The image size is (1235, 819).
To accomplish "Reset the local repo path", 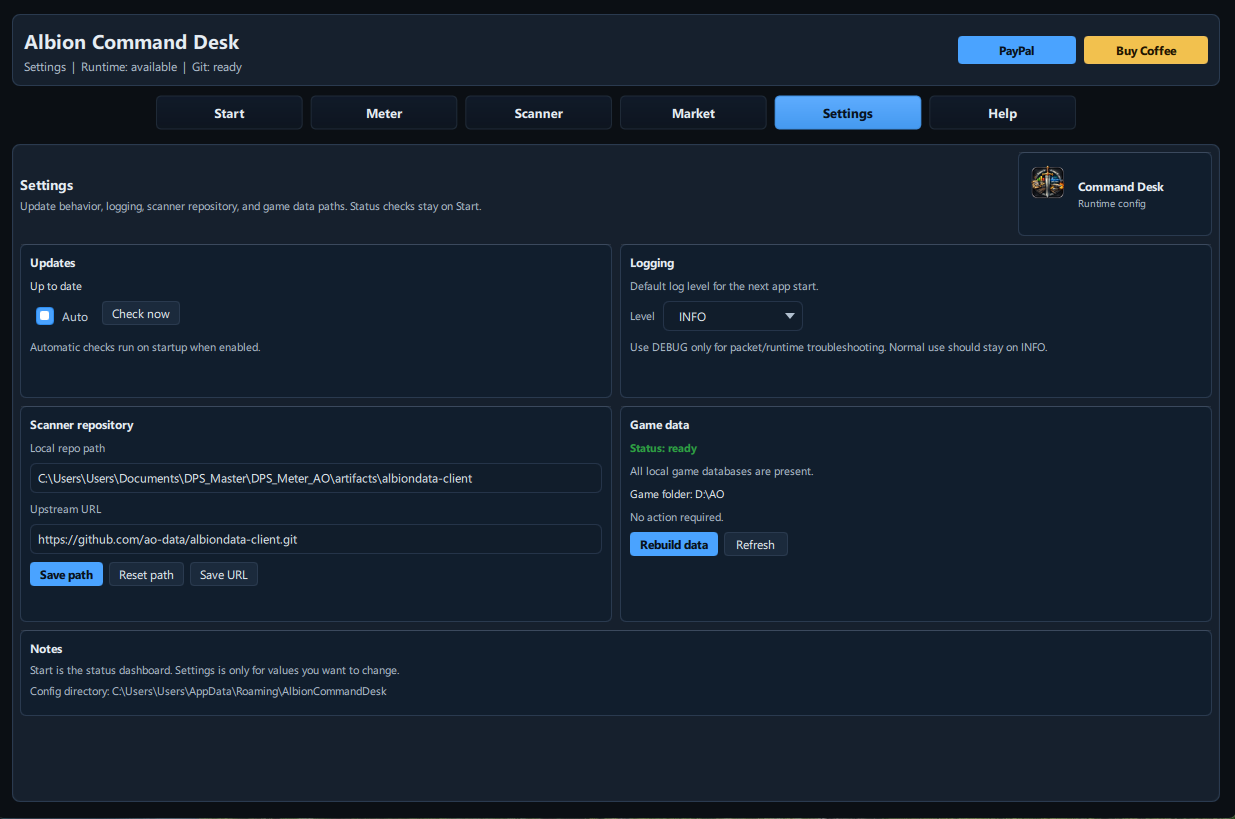I will pos(146,574).
